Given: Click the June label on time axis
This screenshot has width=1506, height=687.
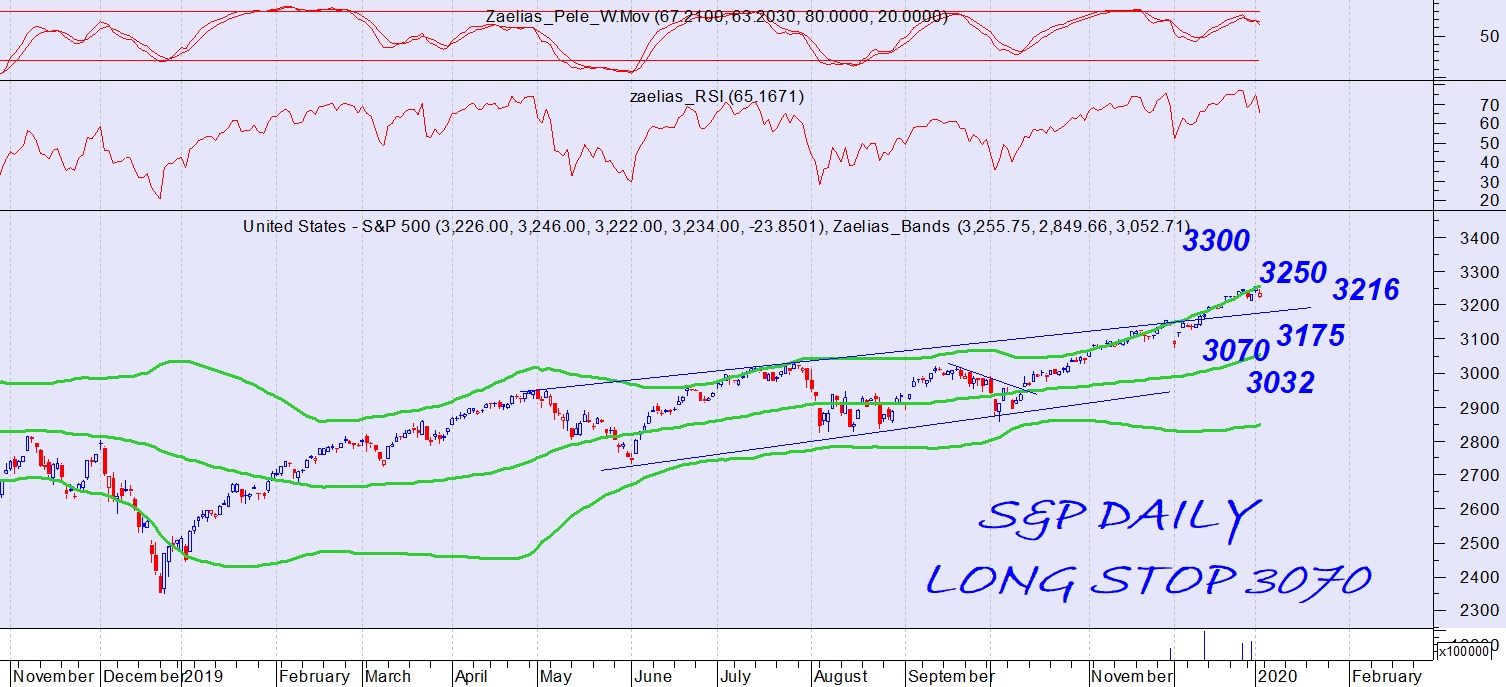Looking at the screenshot, I should 653,676.
